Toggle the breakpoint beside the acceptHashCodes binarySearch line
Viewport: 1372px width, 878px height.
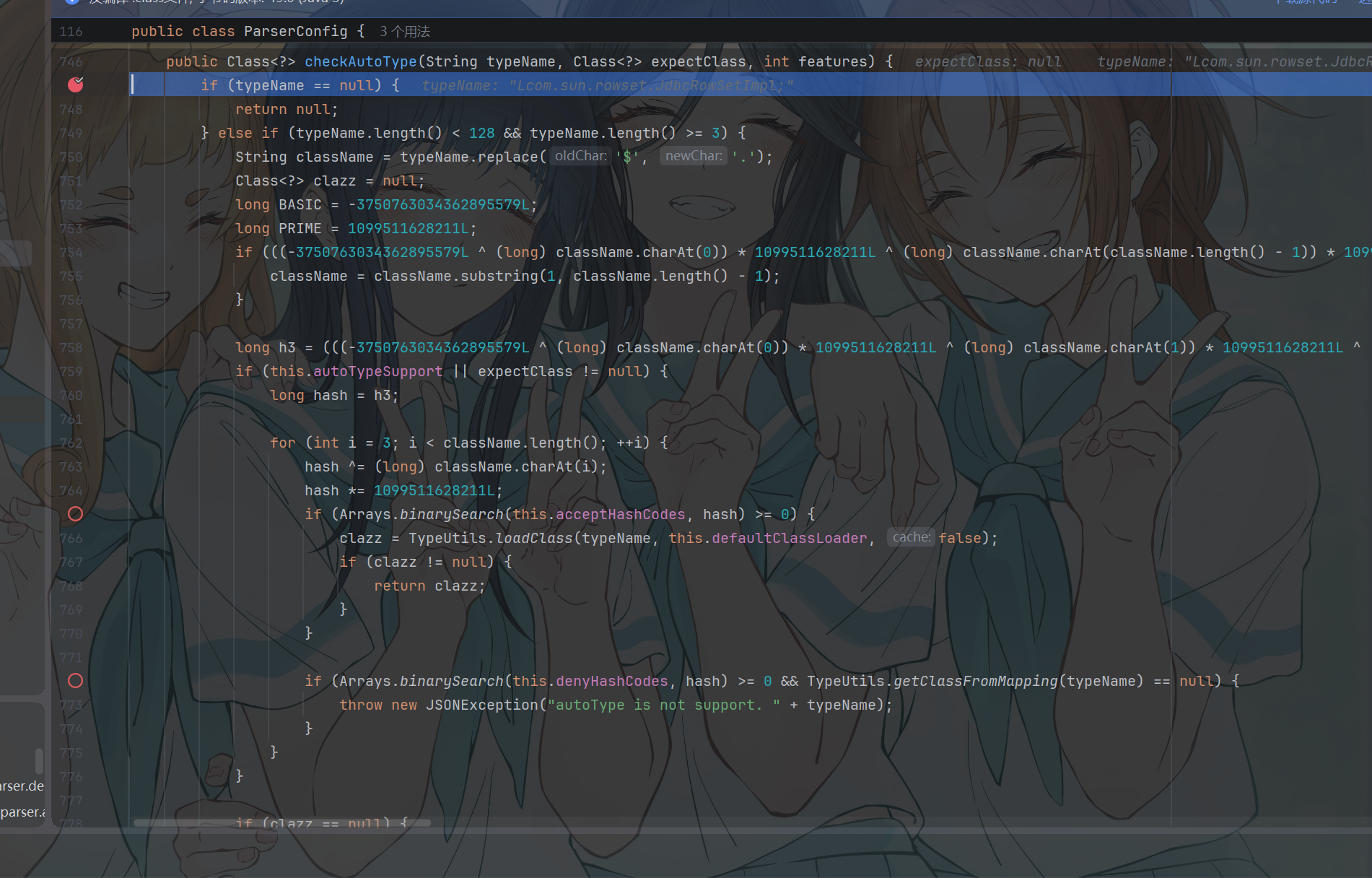[75, 514]
